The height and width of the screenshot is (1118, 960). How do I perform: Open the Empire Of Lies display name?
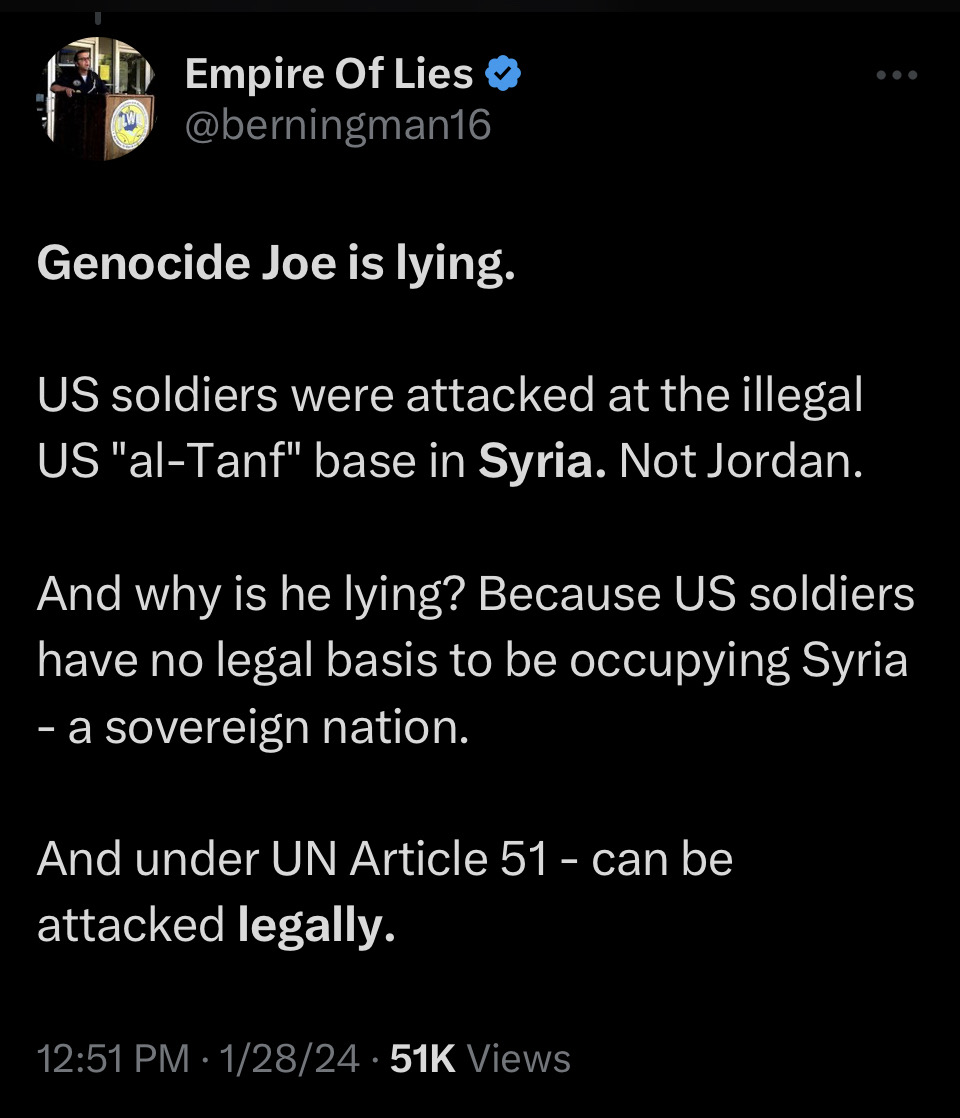coord(328,73)
